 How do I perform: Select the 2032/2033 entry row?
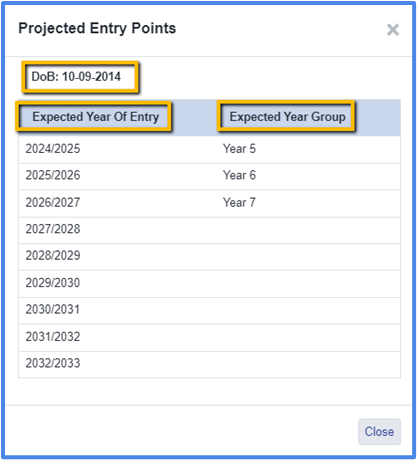point(209,364)
